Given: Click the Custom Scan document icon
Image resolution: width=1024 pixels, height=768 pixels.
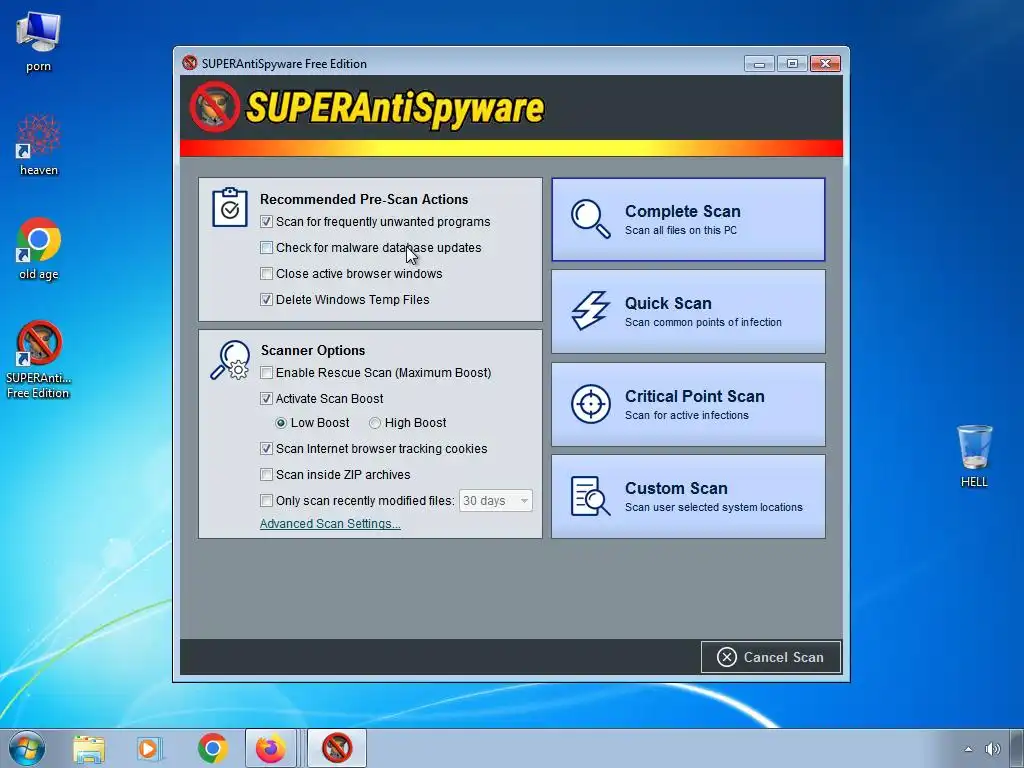Looking at the screenshot, I should tap(590, 496).
